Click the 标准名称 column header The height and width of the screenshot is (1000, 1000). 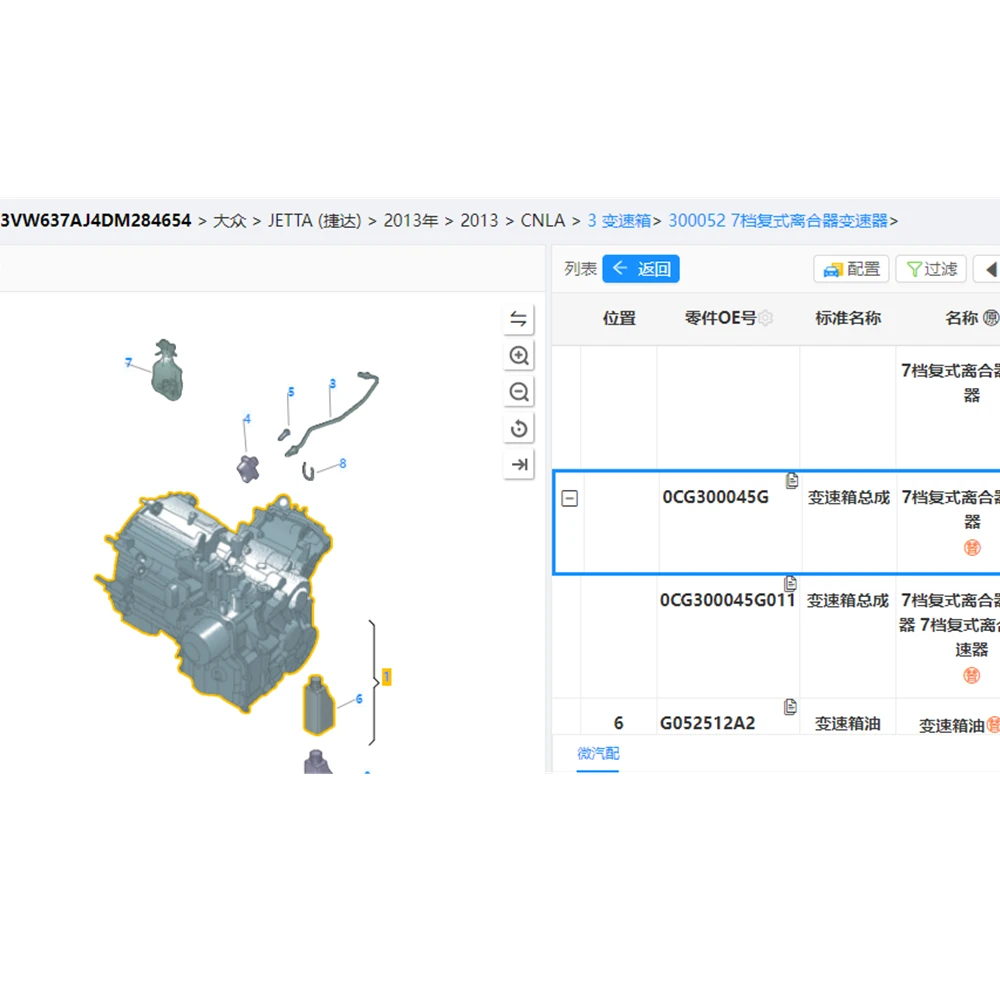tap(848, 318)
